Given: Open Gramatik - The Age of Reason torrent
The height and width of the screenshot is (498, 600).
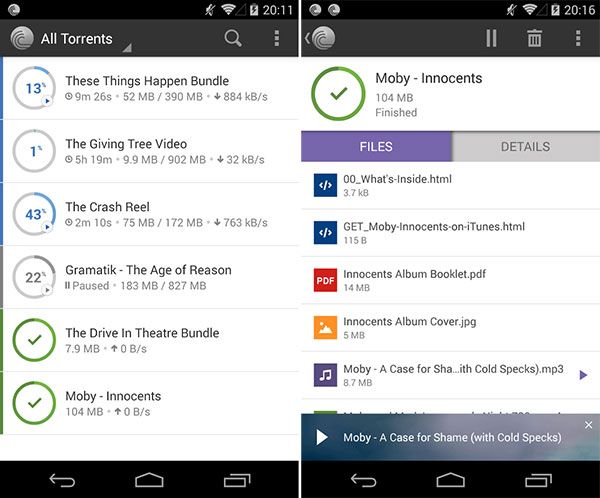Looking at the screenshot, I should pyautogui.click(x=151, y=277).
